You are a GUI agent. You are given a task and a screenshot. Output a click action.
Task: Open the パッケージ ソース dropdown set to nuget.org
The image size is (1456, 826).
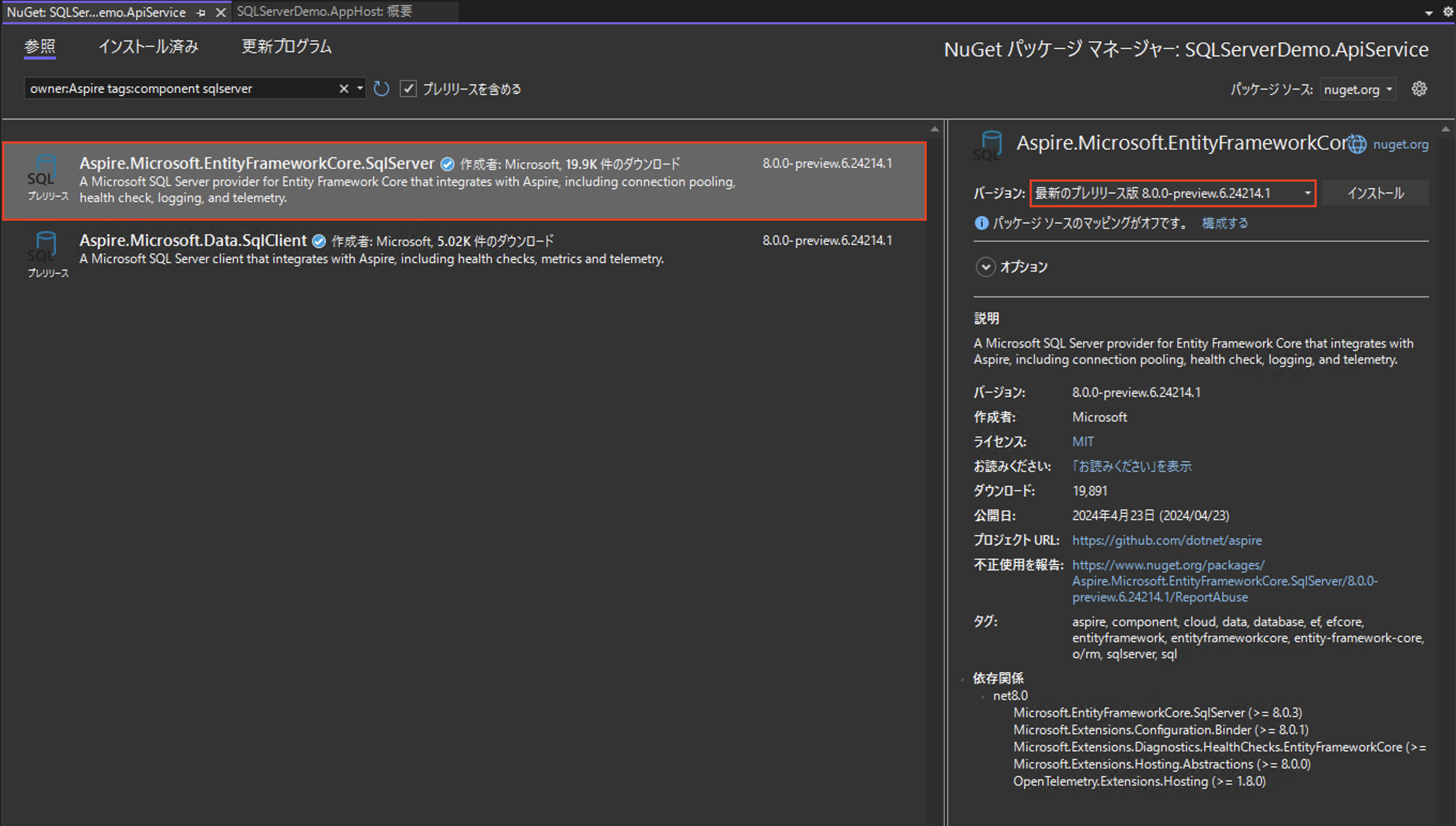pyautogui.click(x=1357, y=88)
